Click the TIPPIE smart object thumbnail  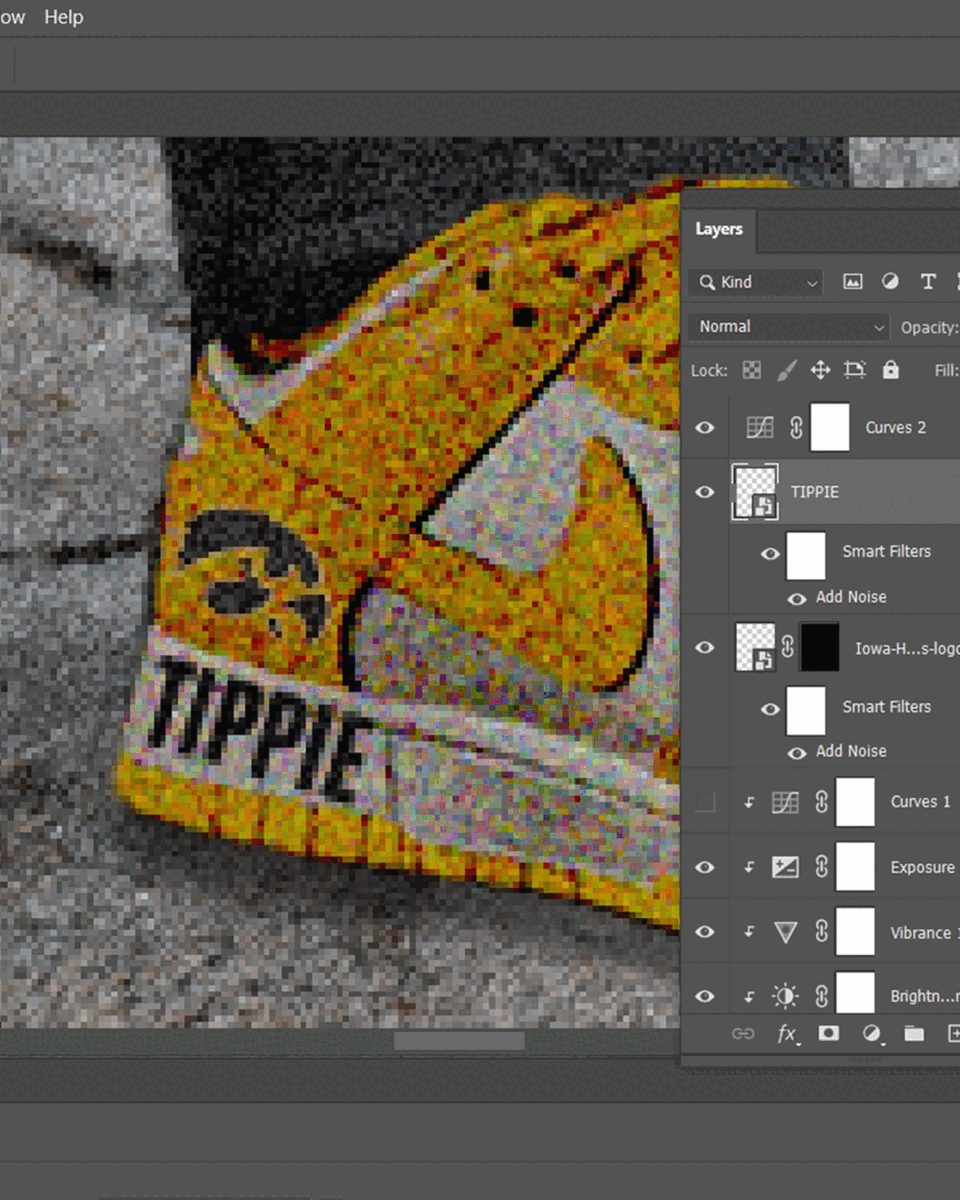(x=755, y=492)
